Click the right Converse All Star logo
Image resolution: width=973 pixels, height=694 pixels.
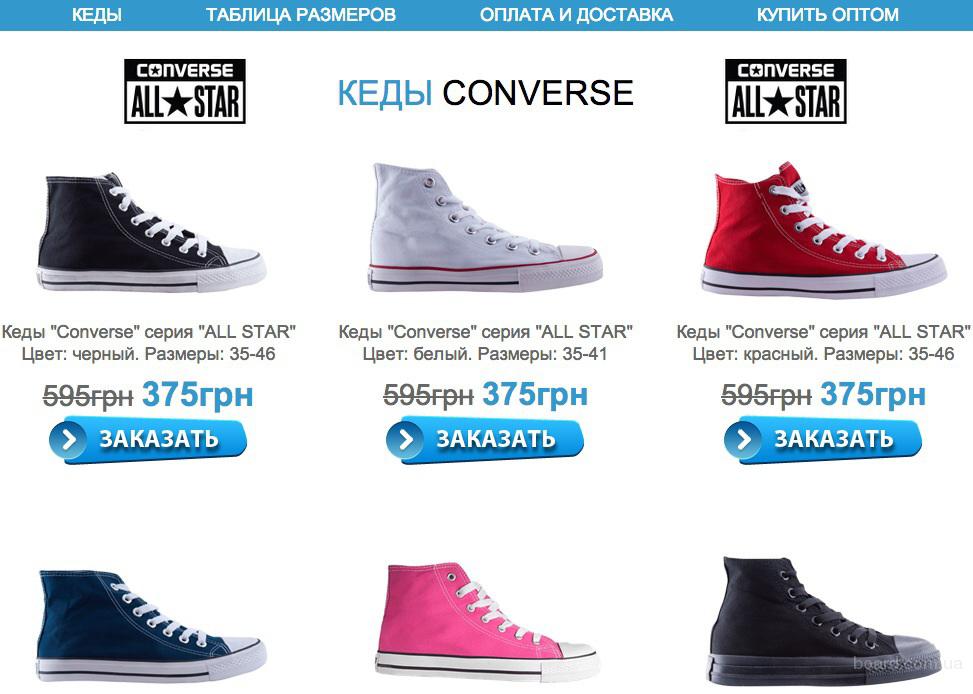(786, 91)
